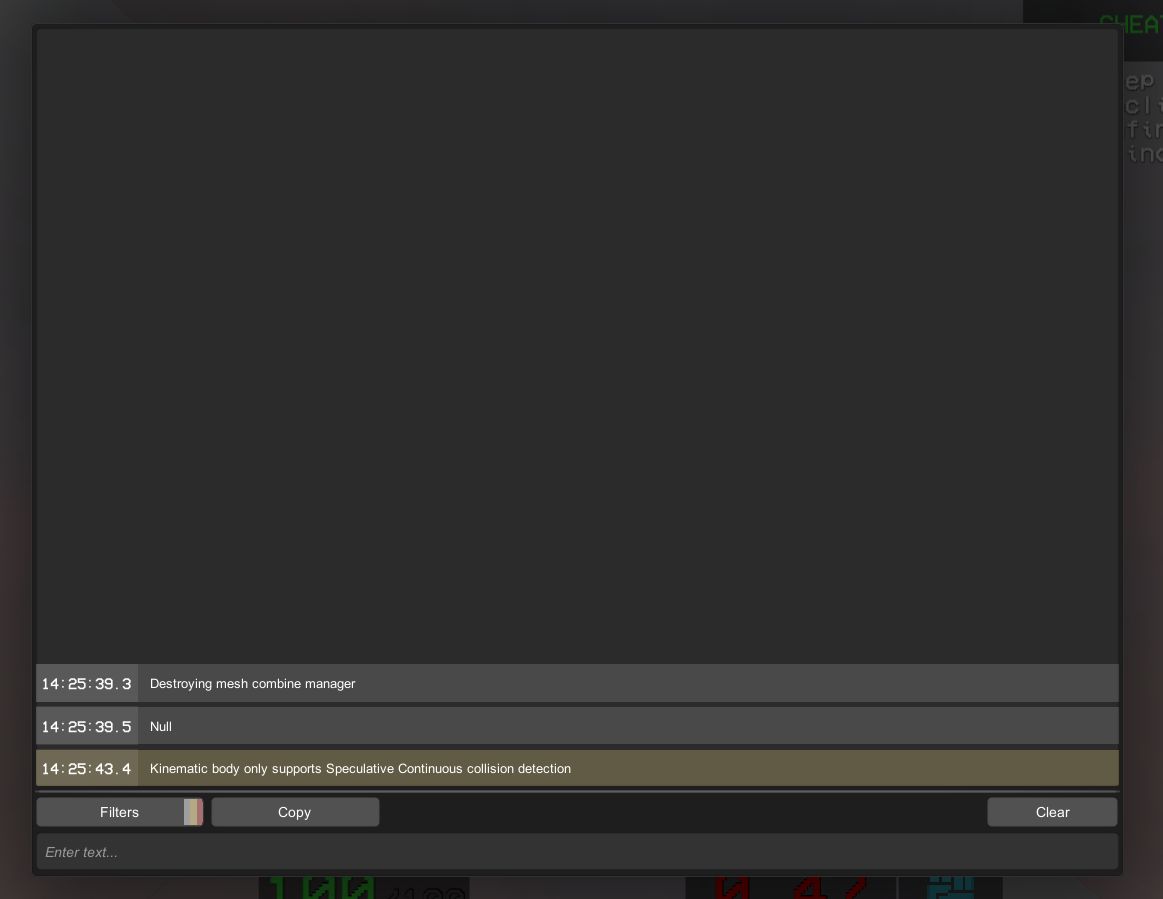Screen dimensions: 1163x899
Task: Copy the console log with Copy button
Action: pos(295,812)
